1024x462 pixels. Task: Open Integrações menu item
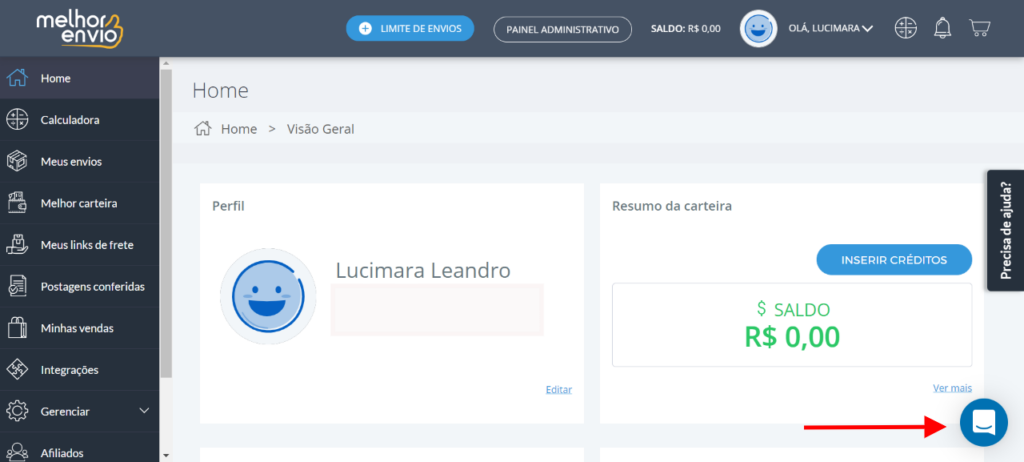coord(80,370)
